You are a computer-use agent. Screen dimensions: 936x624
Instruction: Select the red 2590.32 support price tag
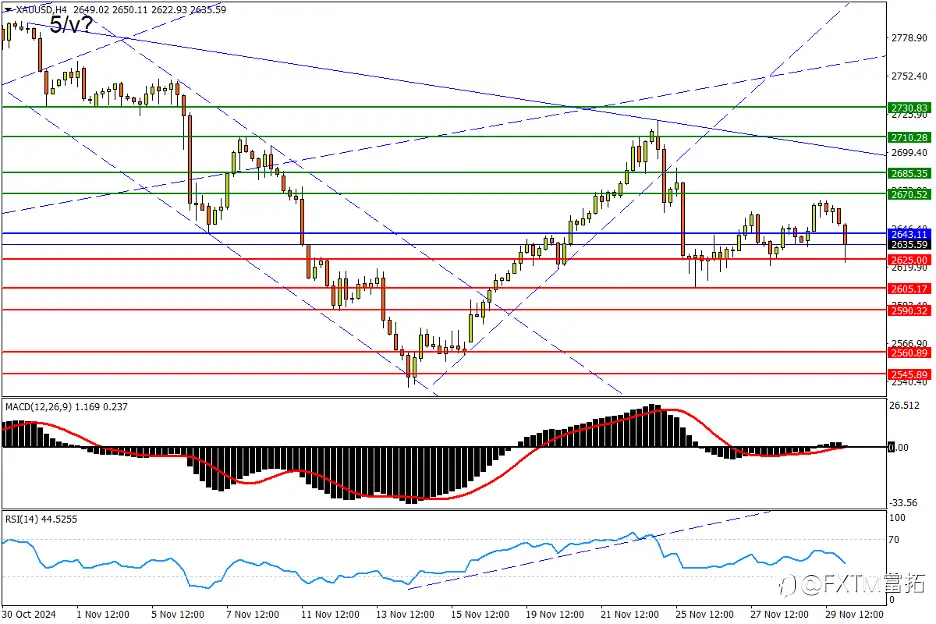[x=909, y=311]
